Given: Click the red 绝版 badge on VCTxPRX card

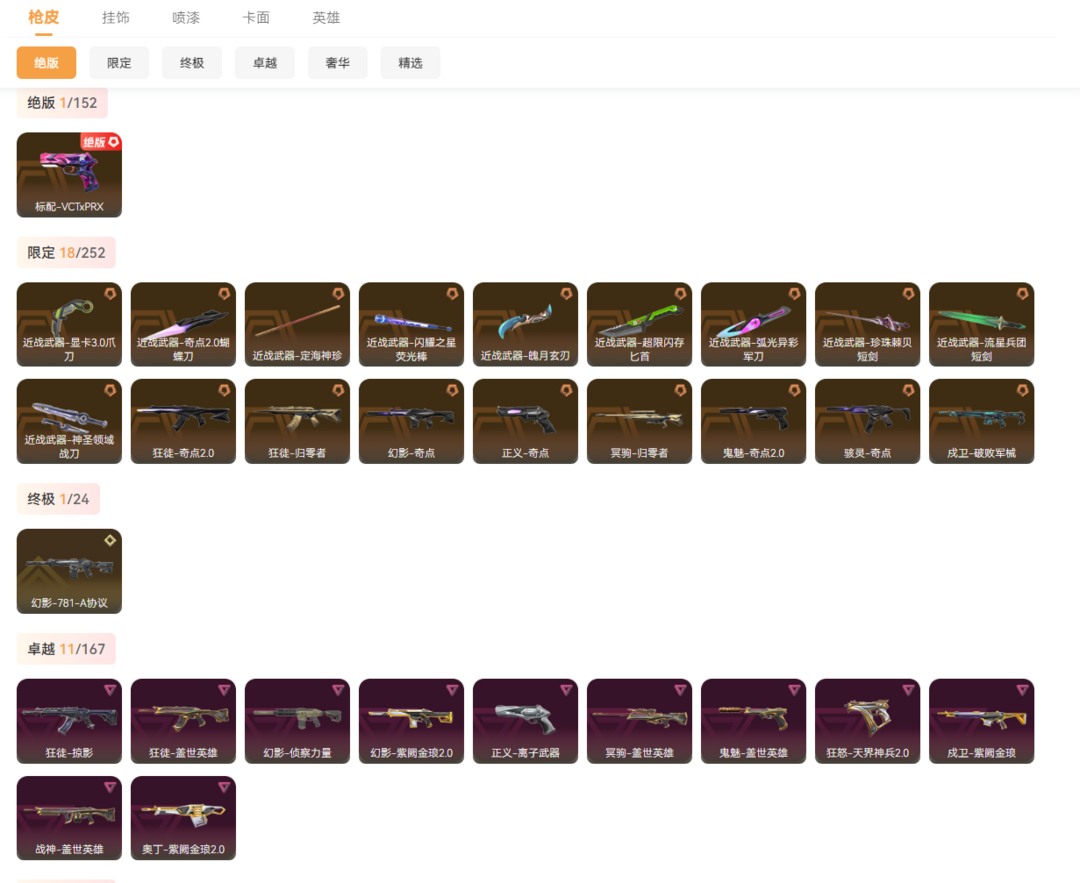Looking at the screenshot, I should [x=101, y=142].
